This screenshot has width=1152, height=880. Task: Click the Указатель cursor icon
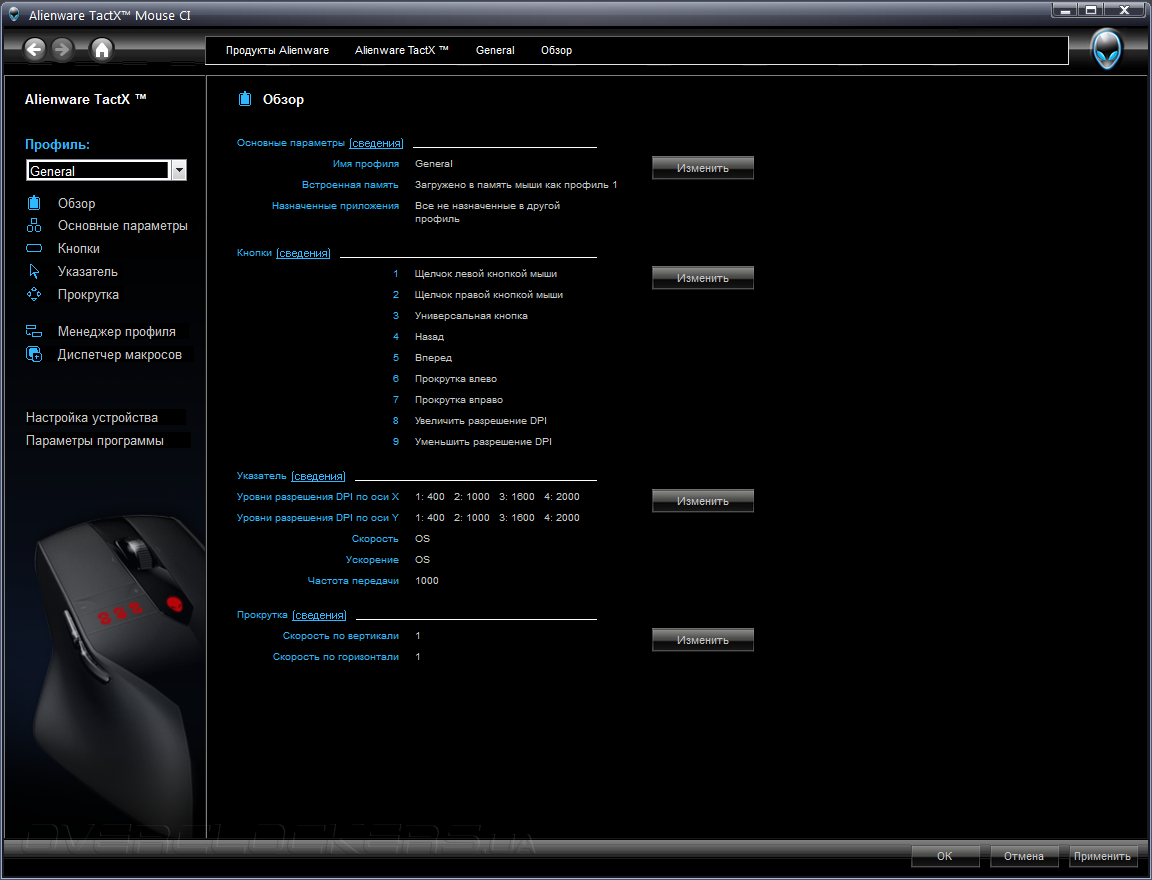(34, 271)
